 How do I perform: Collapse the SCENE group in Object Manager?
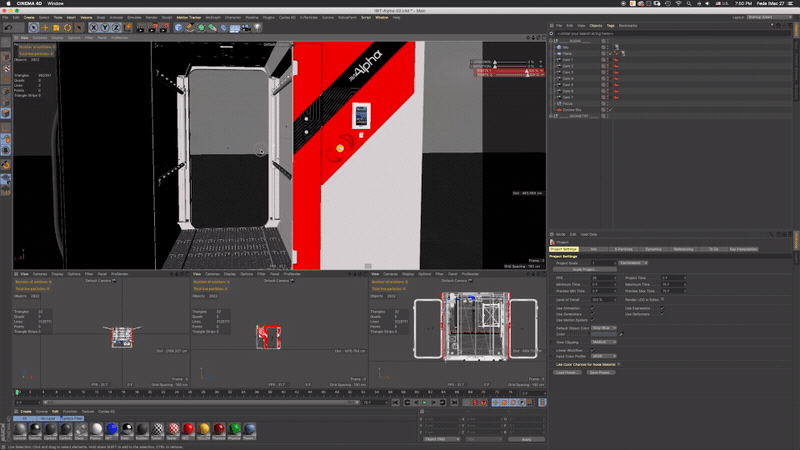(x=552, y=41)
